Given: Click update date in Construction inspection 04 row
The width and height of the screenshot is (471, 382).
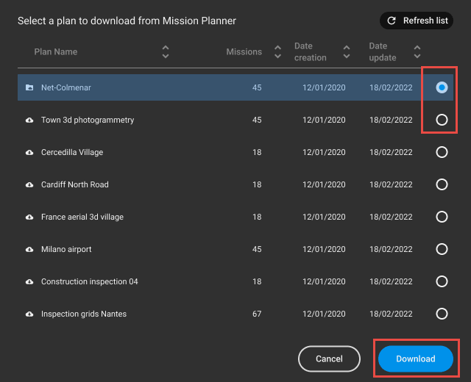Looking at the screenshot, I should (x=391, y=282).
